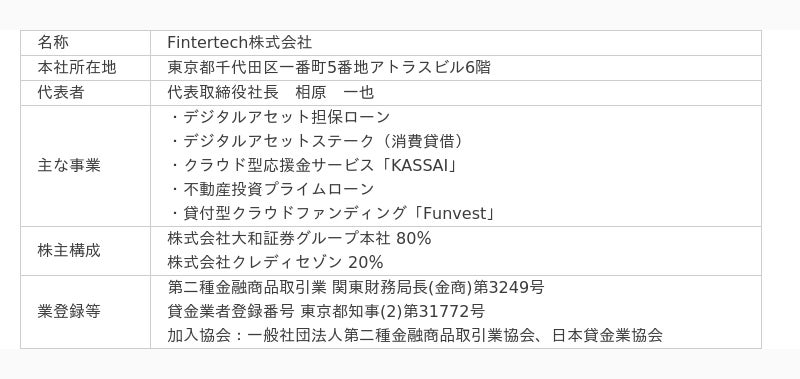Click the 貸金業者登録番号 東京都知事 line

pos(326,311)
